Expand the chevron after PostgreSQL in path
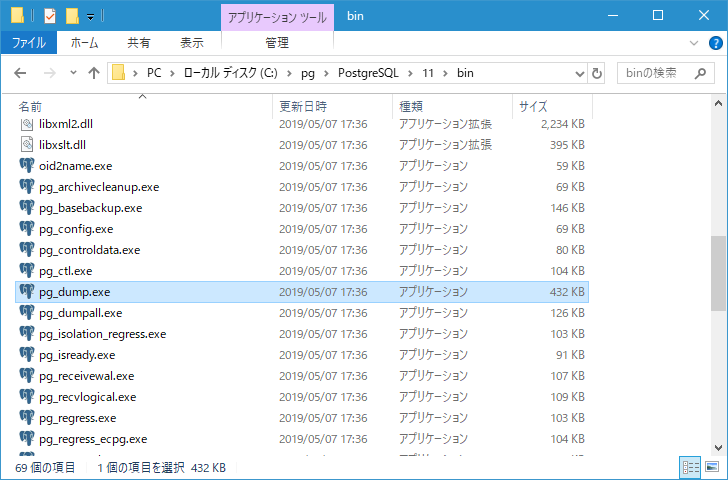 click(x=410, y=73)
